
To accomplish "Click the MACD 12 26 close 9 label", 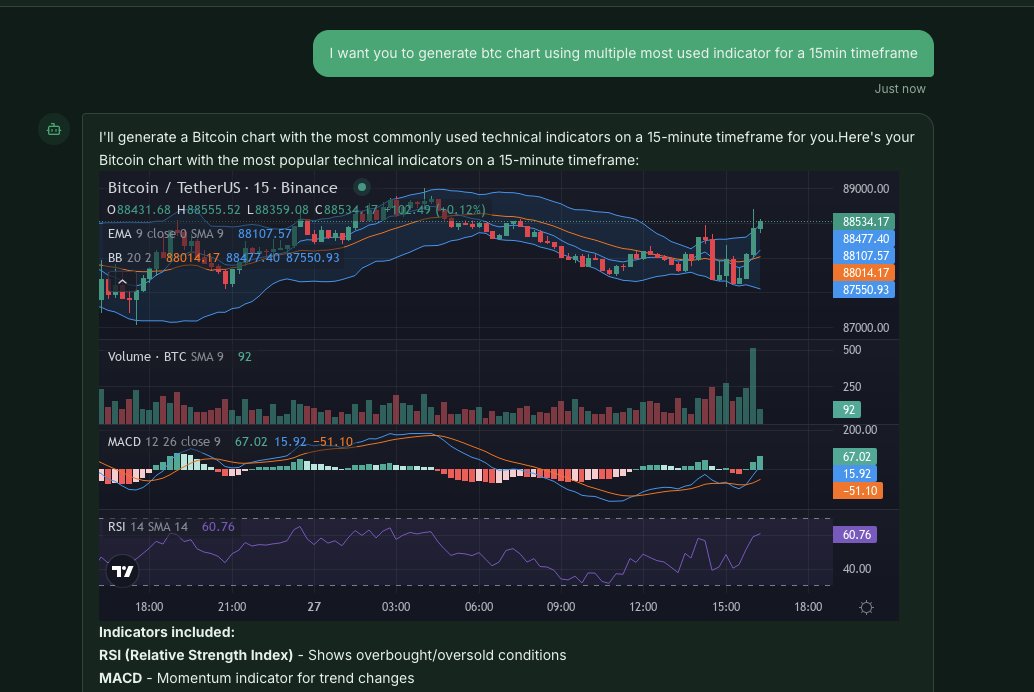I will pyautogui.click(x=164, y=441).
